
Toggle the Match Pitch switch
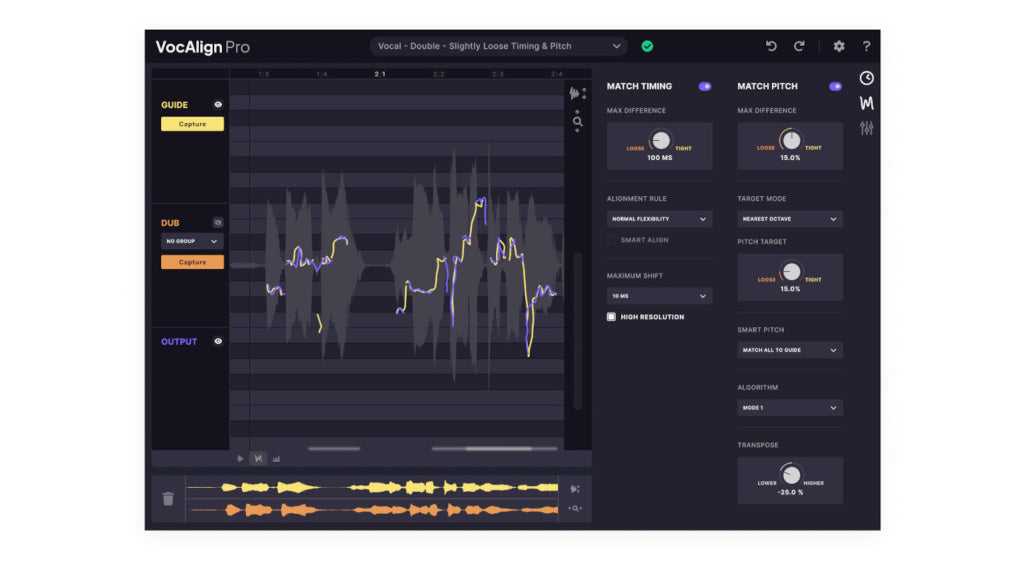[x=835, y=87]
